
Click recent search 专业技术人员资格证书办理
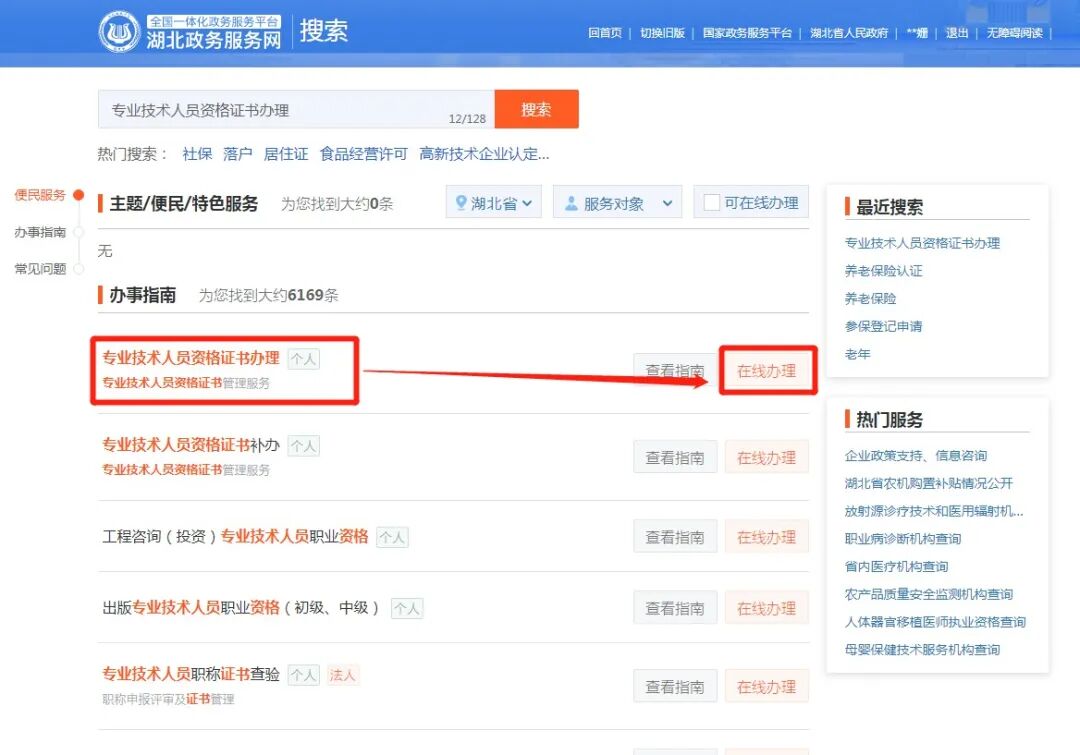(922, 243)
